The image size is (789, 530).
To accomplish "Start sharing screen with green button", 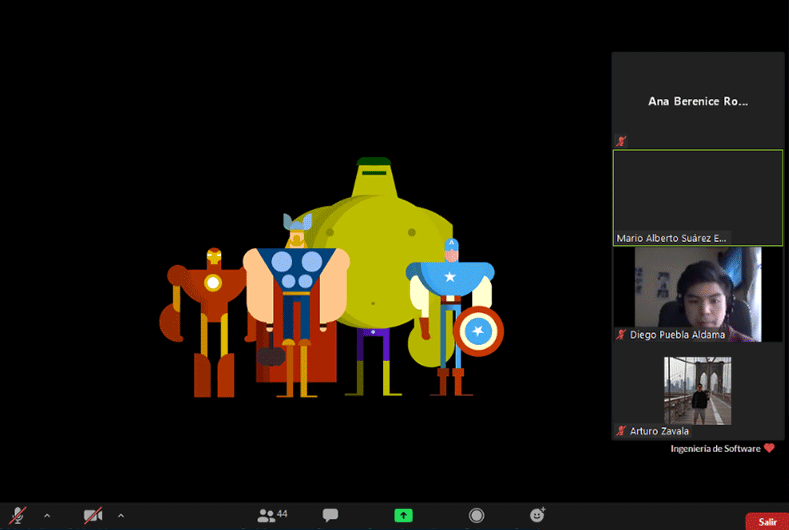I will (403, 515).
